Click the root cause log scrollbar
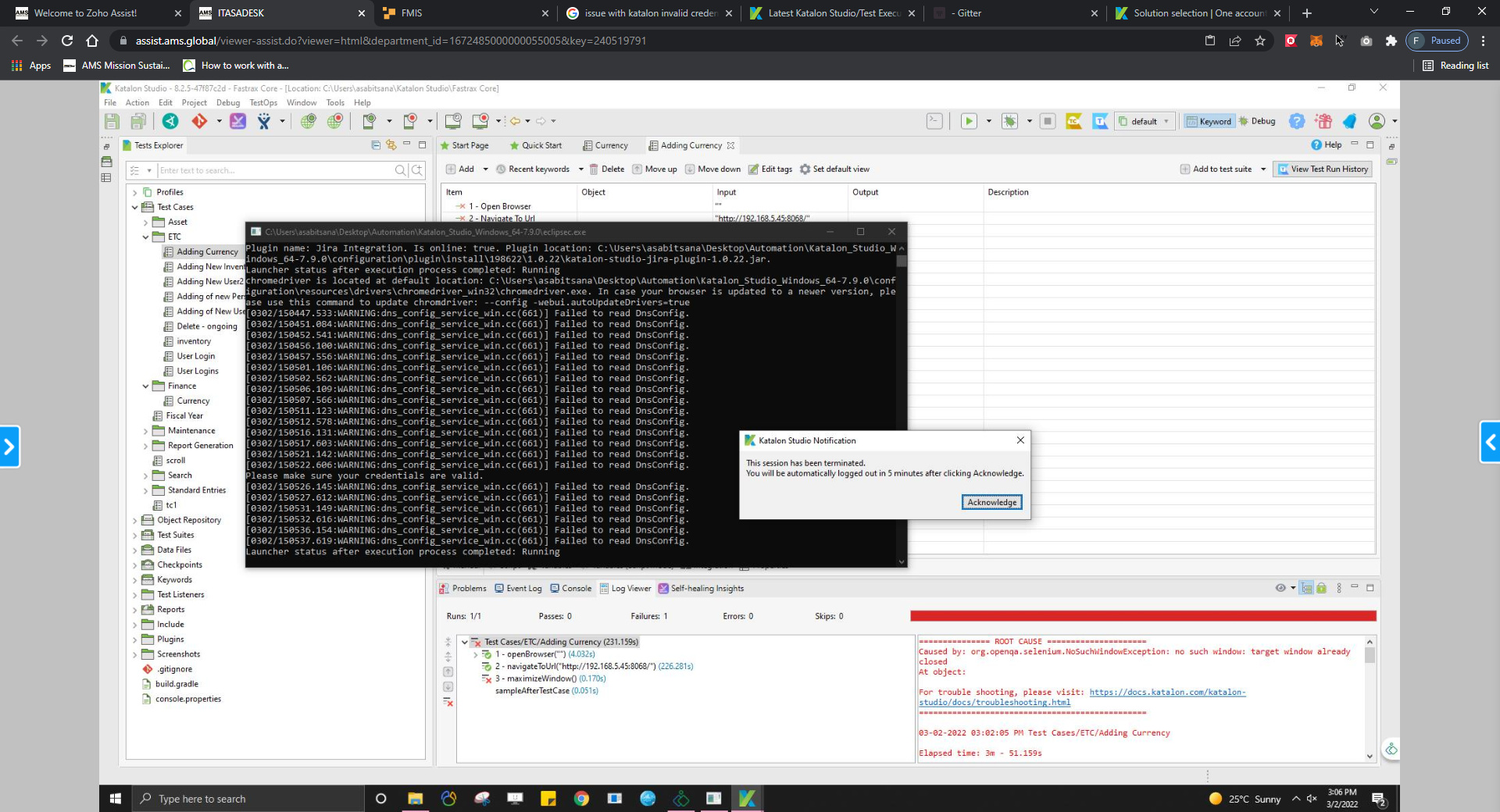The height and width of the screenshot is (812, 1500). (x=1370, y=699)
